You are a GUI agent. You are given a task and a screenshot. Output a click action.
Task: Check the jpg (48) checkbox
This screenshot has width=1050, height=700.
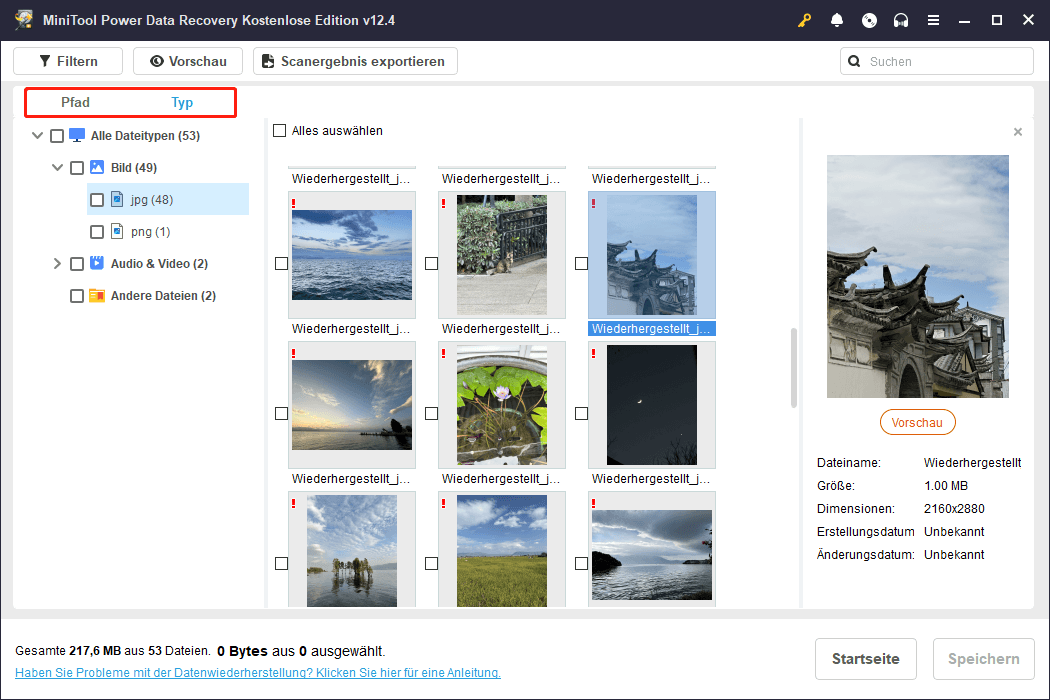point(97,200)
